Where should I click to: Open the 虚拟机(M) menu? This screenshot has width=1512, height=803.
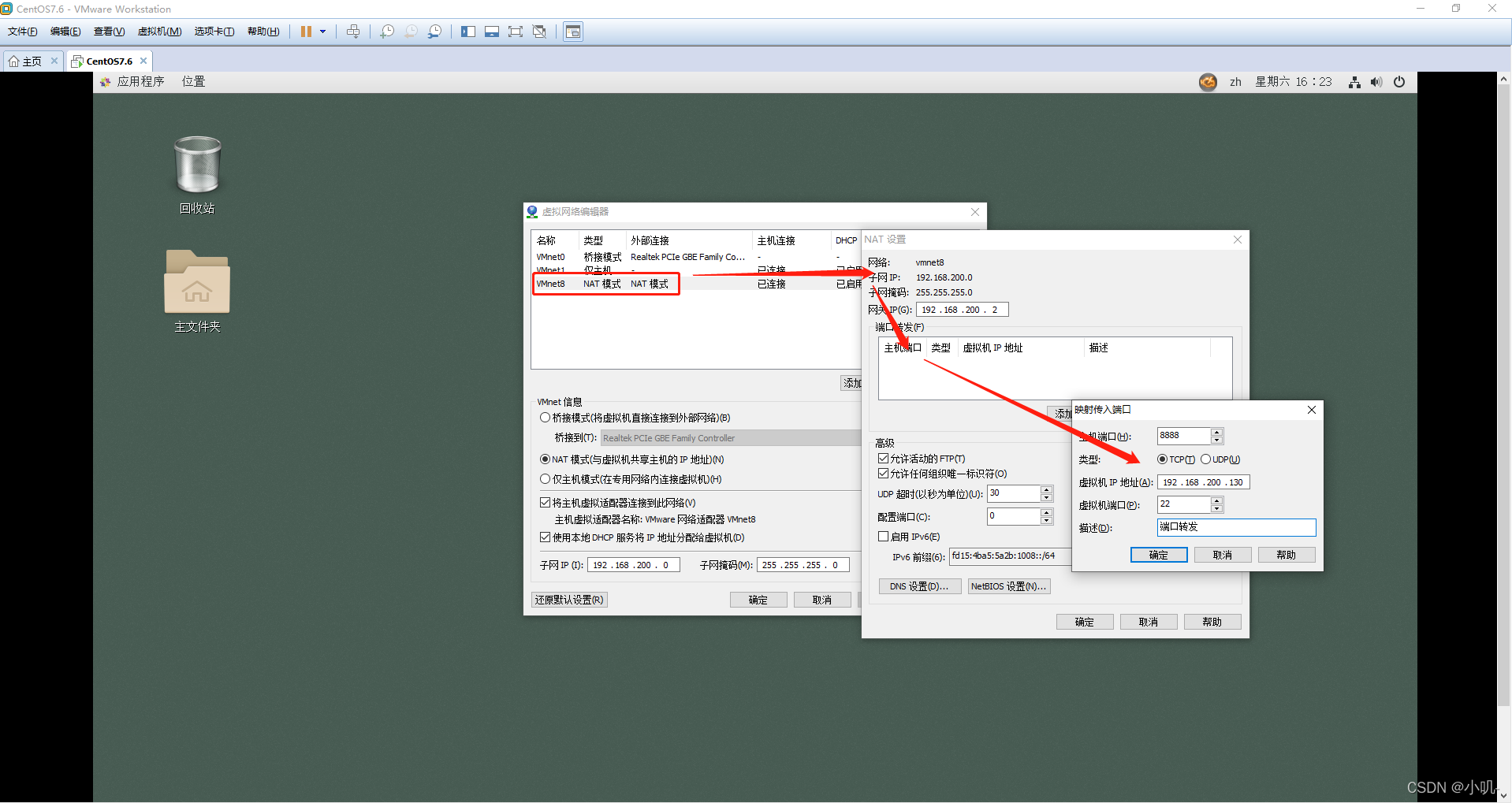159,32
